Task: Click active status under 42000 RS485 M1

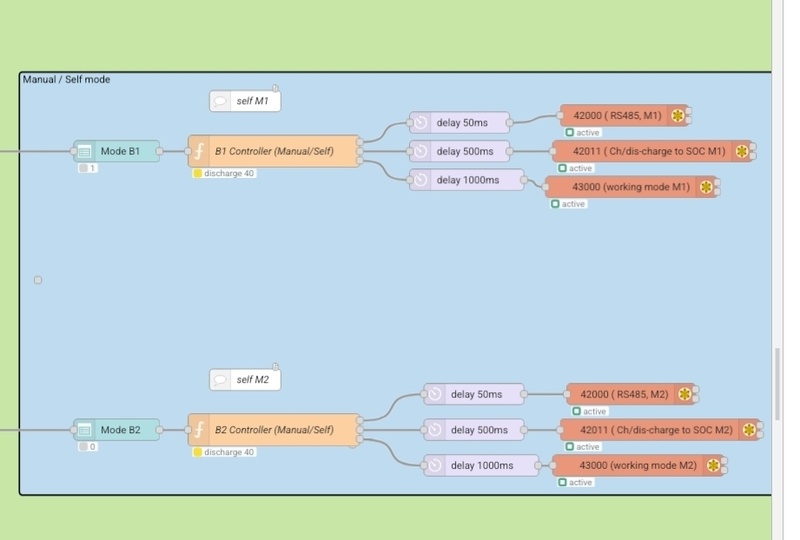Action: pyautogui.click(x=583, y=133)
